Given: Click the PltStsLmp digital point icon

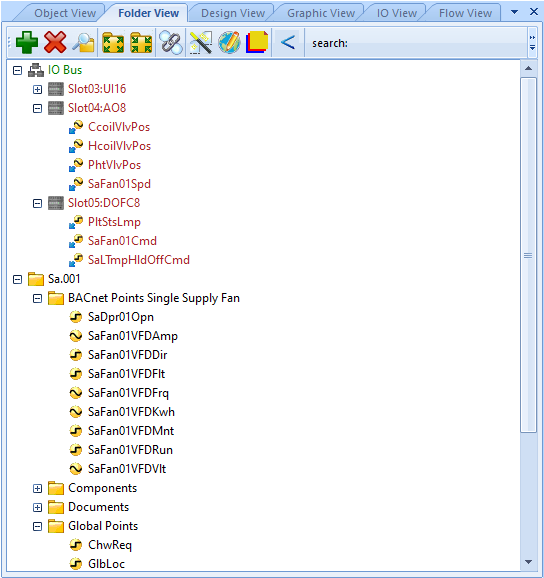Looking at the screenshot, I should 76,222.
